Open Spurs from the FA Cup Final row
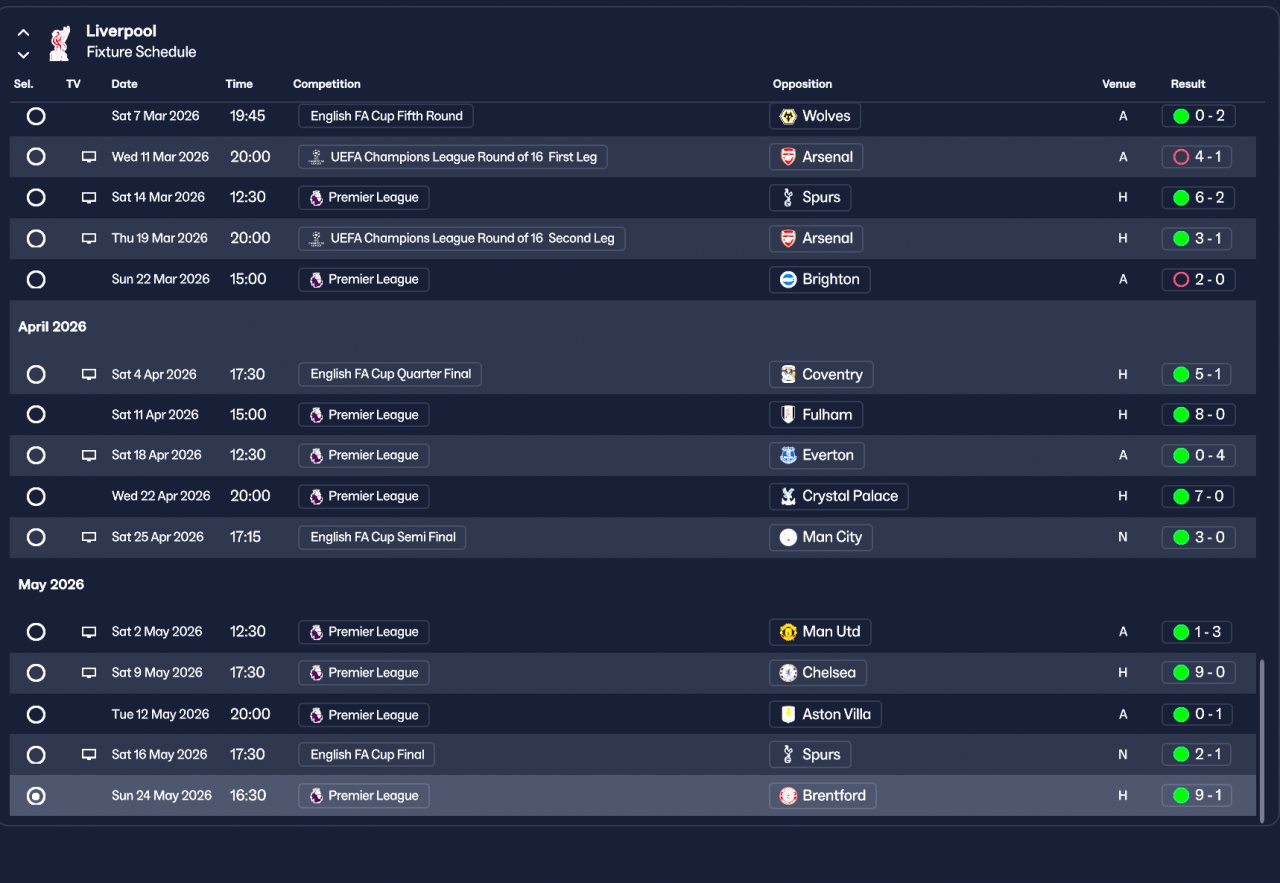The width and height of the screenshot is (1280, 883). point(811,755)
